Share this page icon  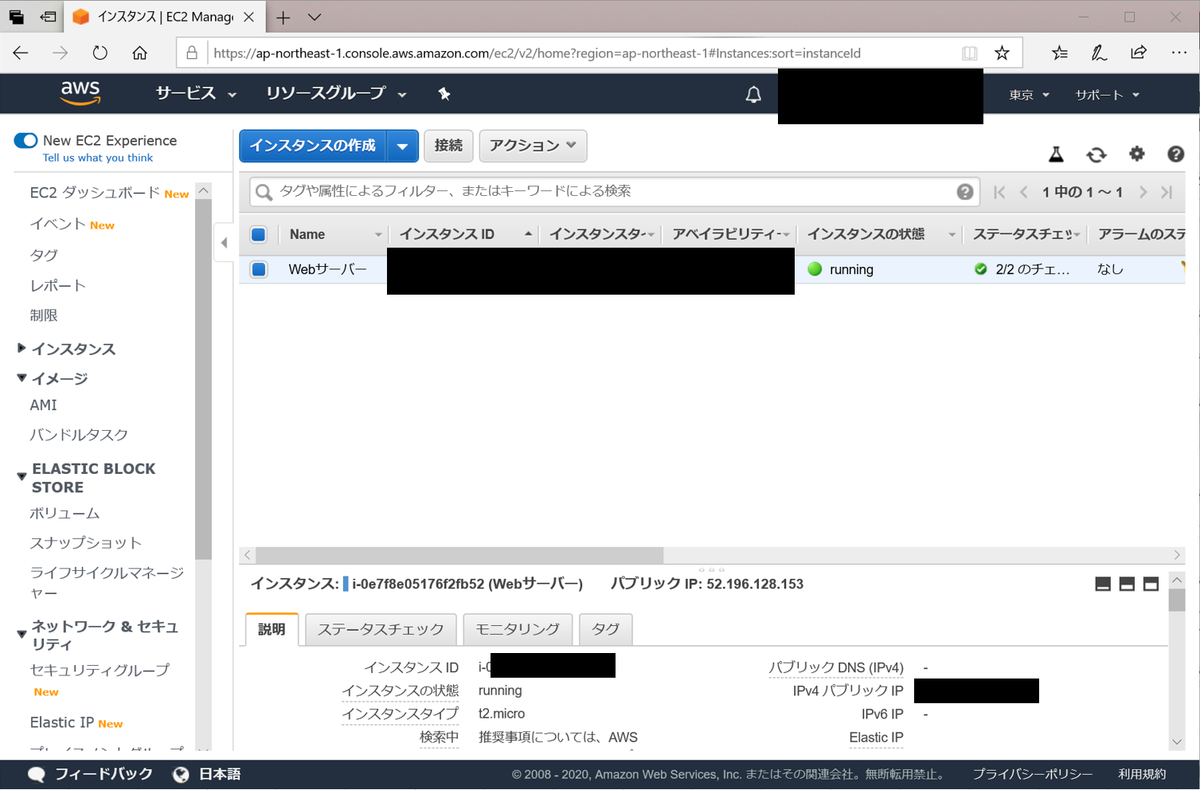point(1139,52)
